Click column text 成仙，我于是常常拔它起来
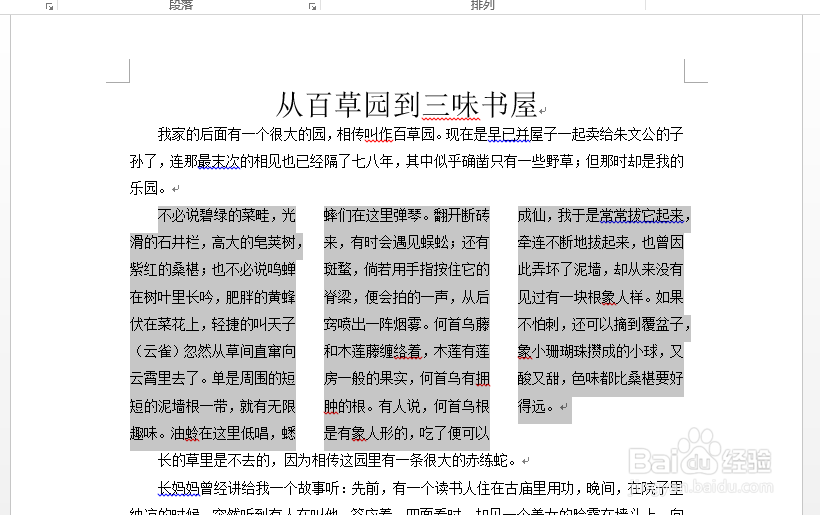This screenshot has width=820, height=515. point(604,215)
